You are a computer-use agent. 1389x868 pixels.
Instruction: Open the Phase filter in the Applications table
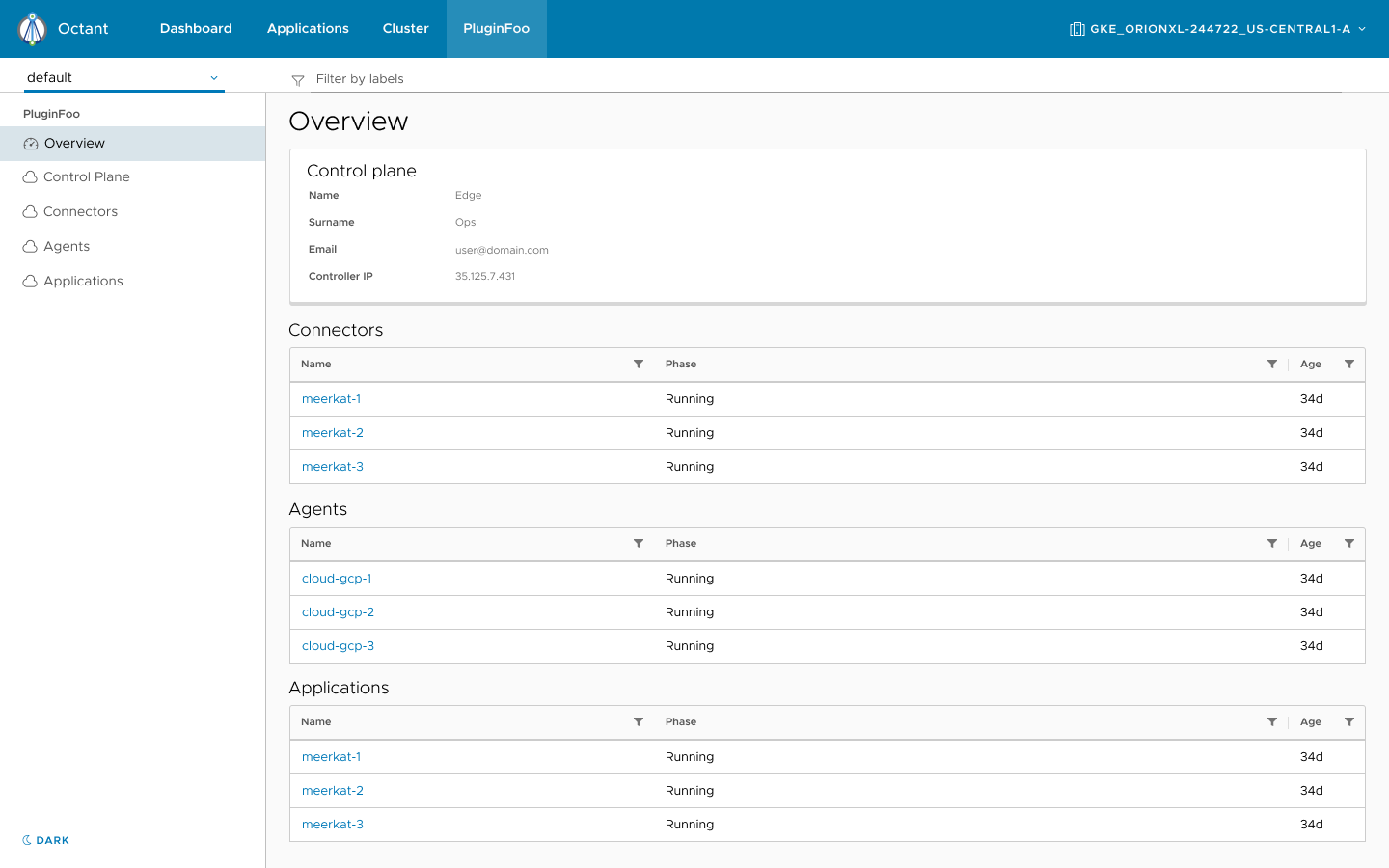(x=1271, y=721)
